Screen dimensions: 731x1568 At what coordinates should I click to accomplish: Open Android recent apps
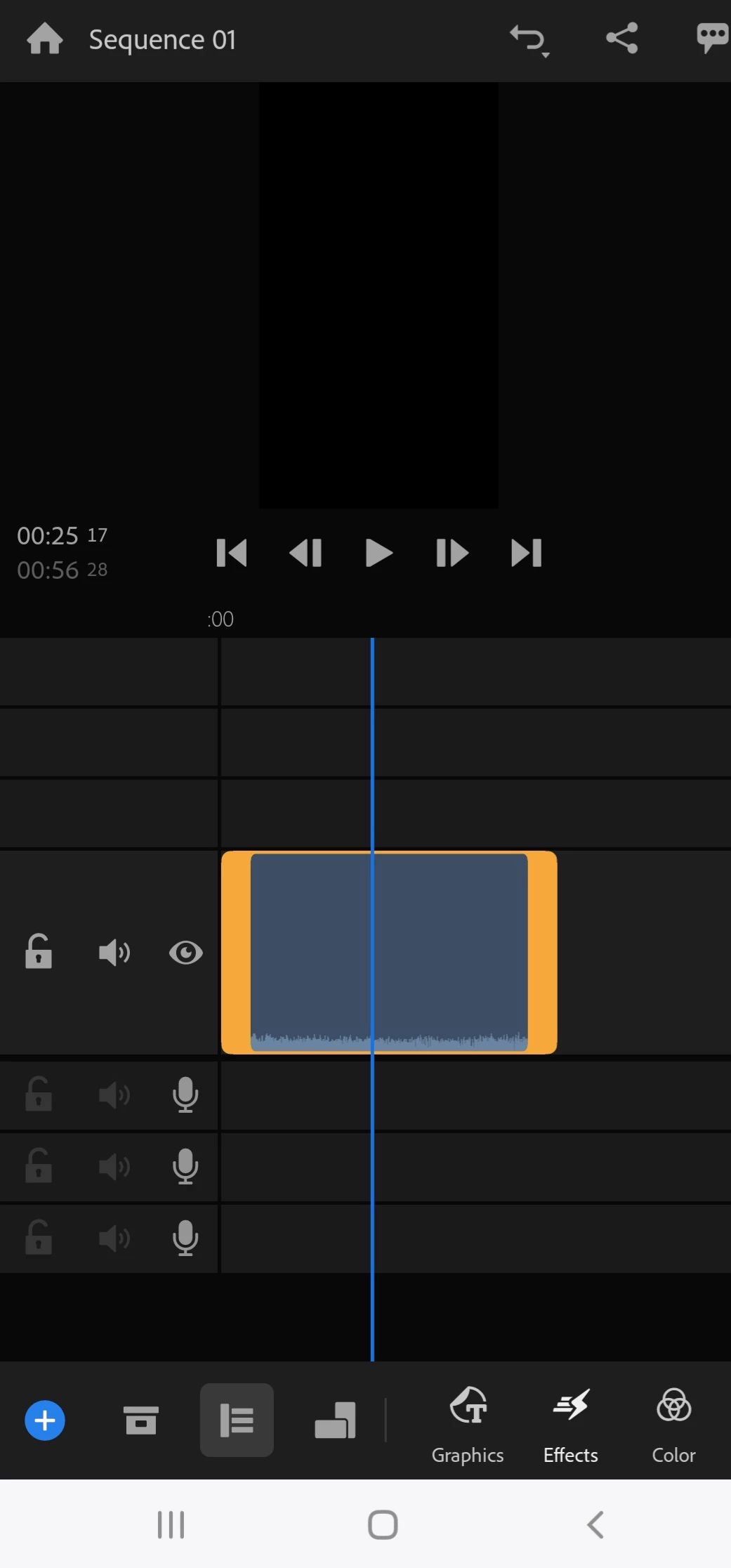point(171,1524)
